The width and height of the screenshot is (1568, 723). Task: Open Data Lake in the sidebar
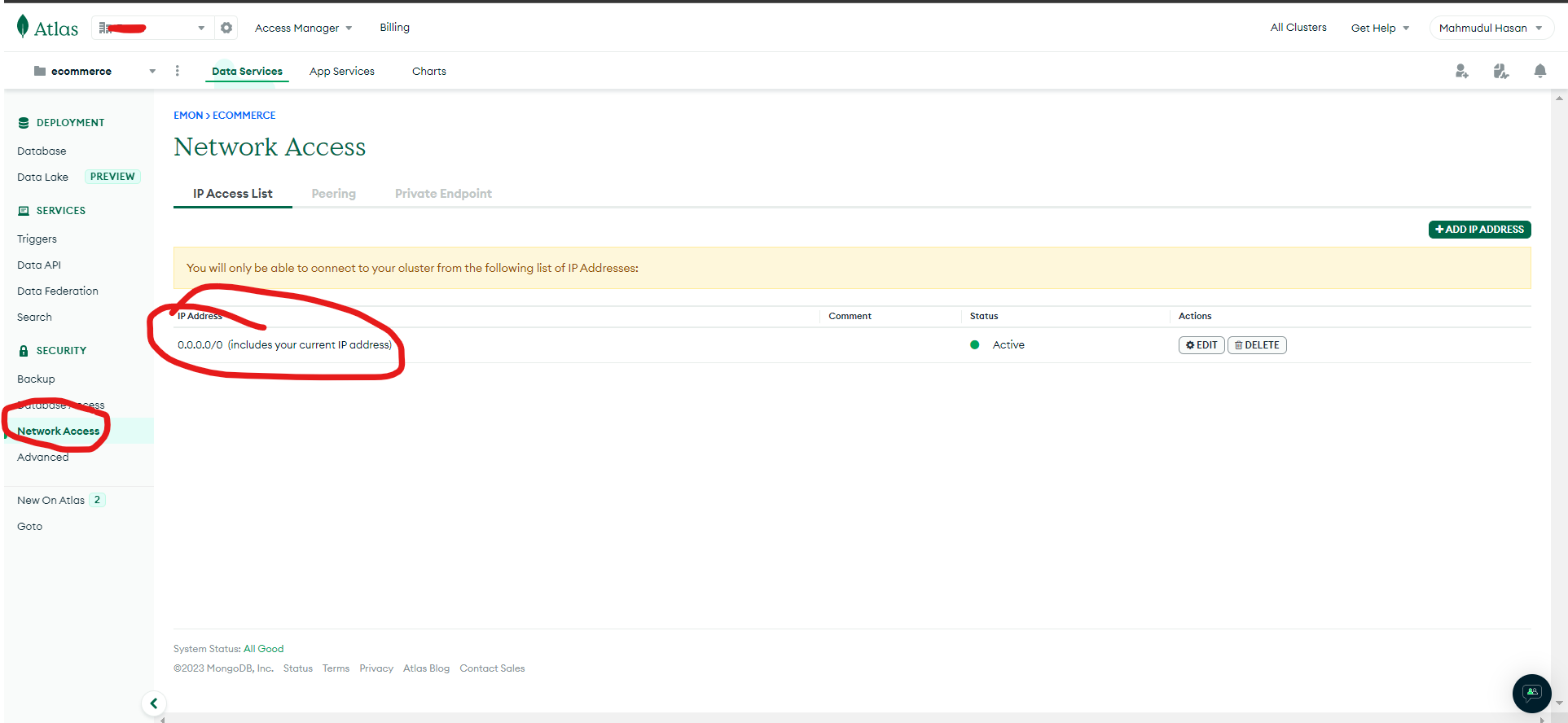click(x=42, y=177)
